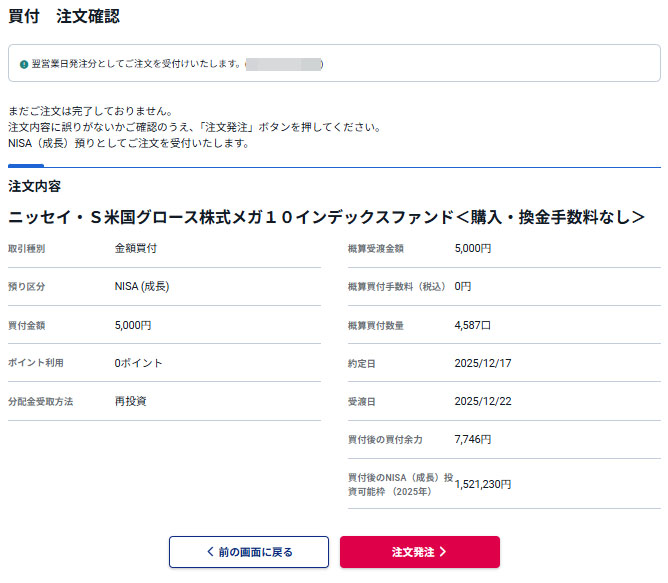668x583 pixels.
Task: Click the 買付金額 label in left column
Action: click(27, 325)
